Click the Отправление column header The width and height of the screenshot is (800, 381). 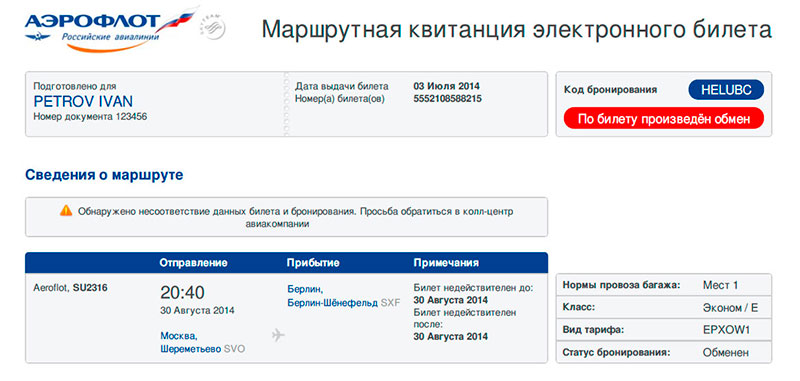coord(193,263)
